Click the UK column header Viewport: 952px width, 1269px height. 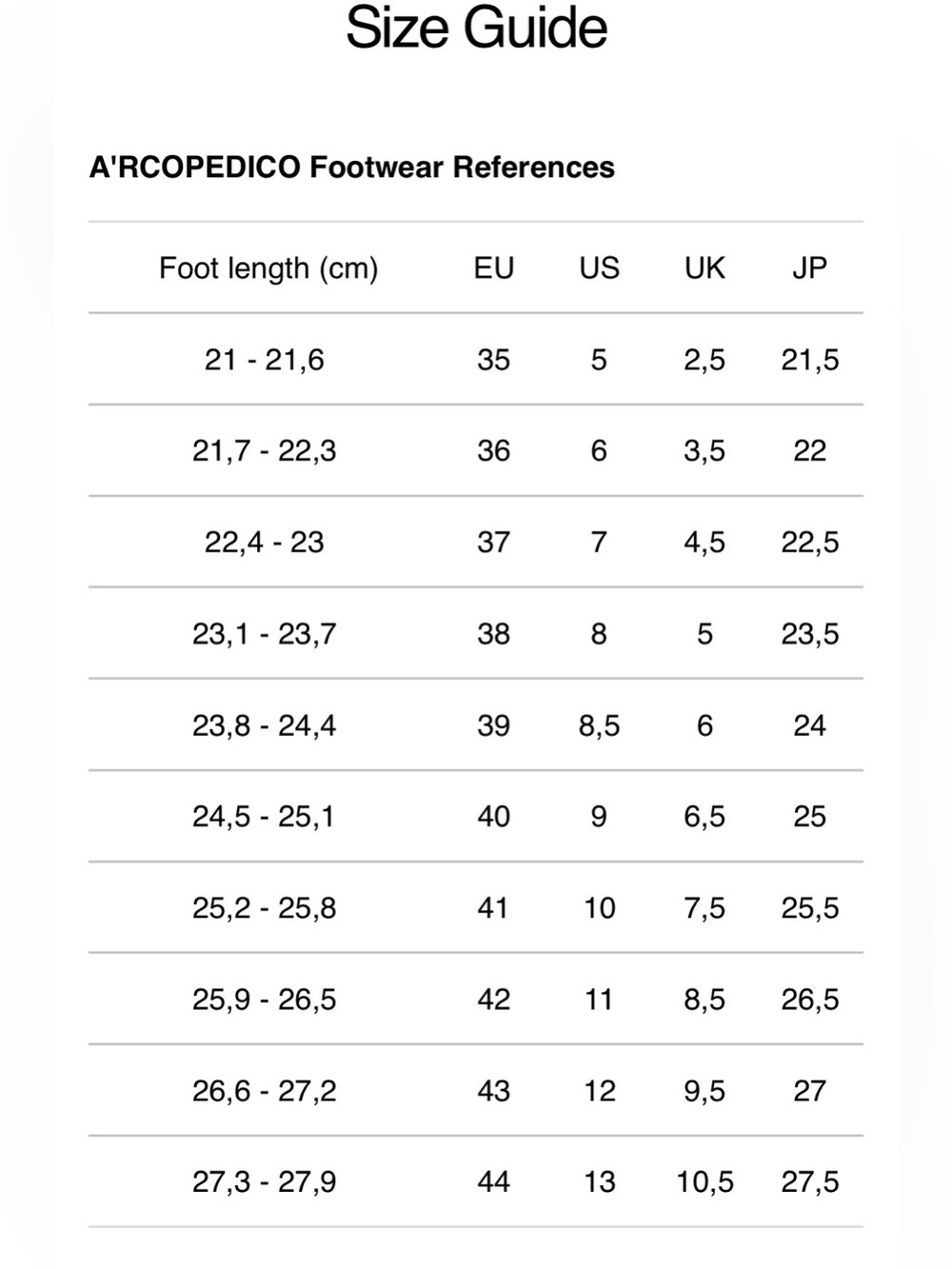(704, 268)
